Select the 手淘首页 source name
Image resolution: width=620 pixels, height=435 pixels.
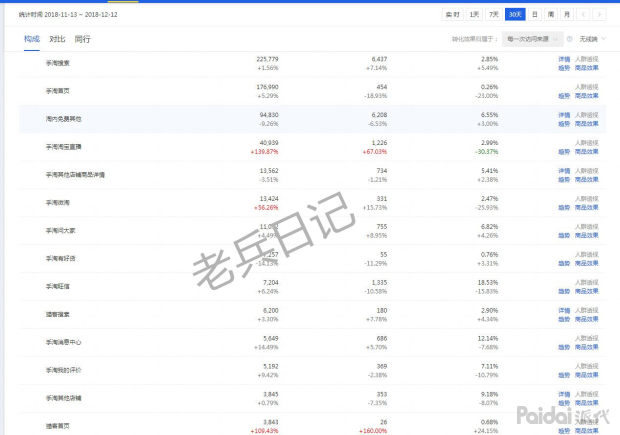tap(58, 91)
